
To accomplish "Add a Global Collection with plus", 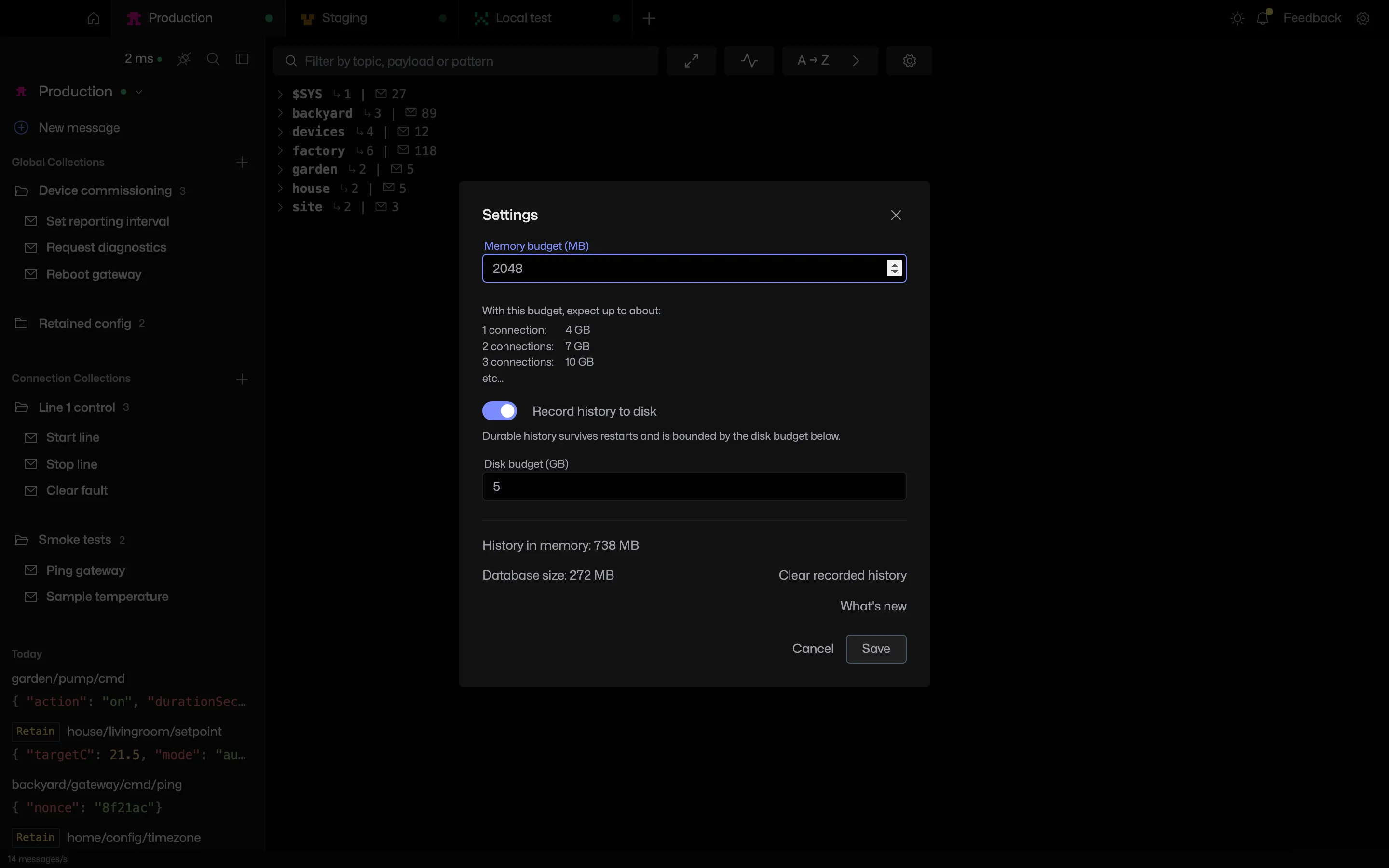I will tap(242, 163).
